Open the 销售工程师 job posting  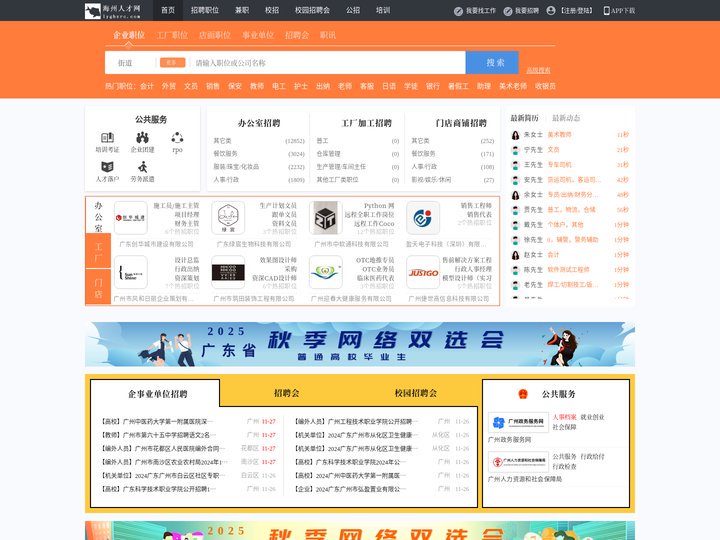[476, 206]
